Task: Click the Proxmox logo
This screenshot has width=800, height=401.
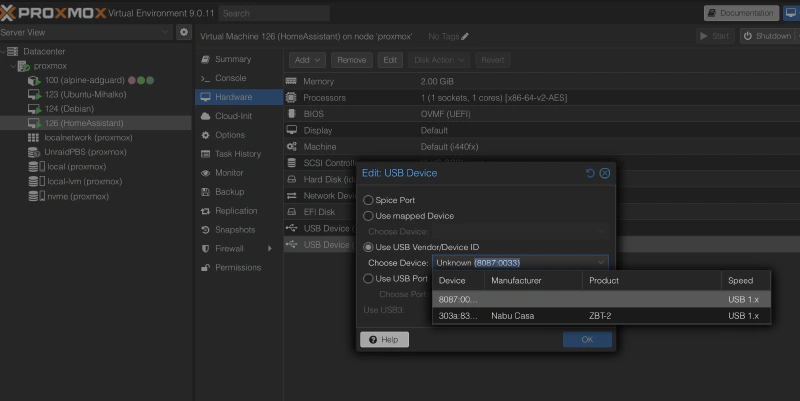Action: (53, 13)
